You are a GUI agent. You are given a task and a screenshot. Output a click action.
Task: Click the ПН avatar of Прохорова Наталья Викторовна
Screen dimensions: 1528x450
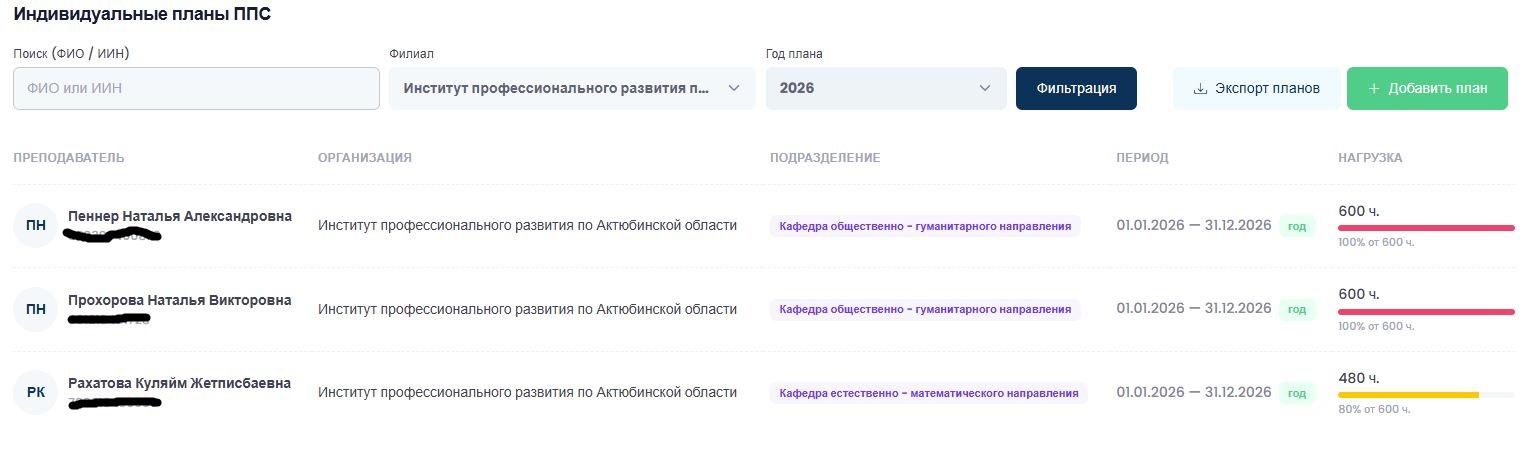[36, 309]
